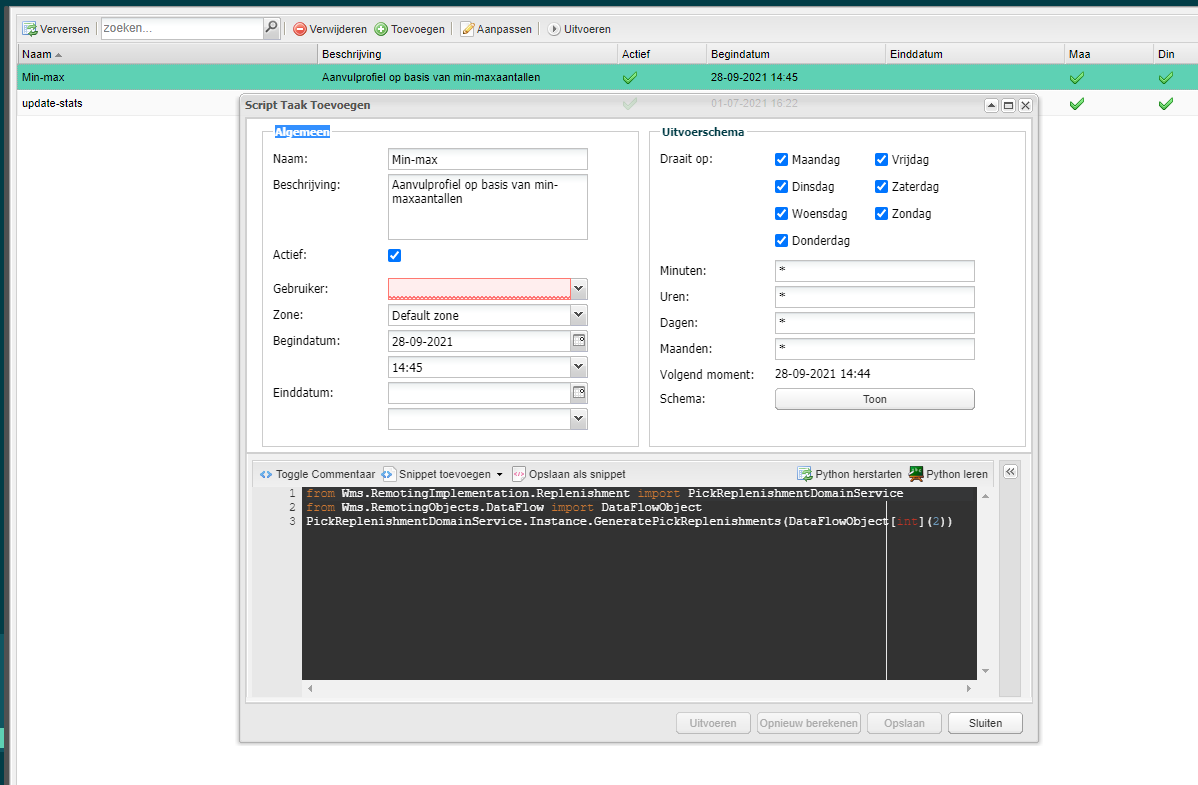
Task: Click Python herstarten icon
Action: (805, 474)
